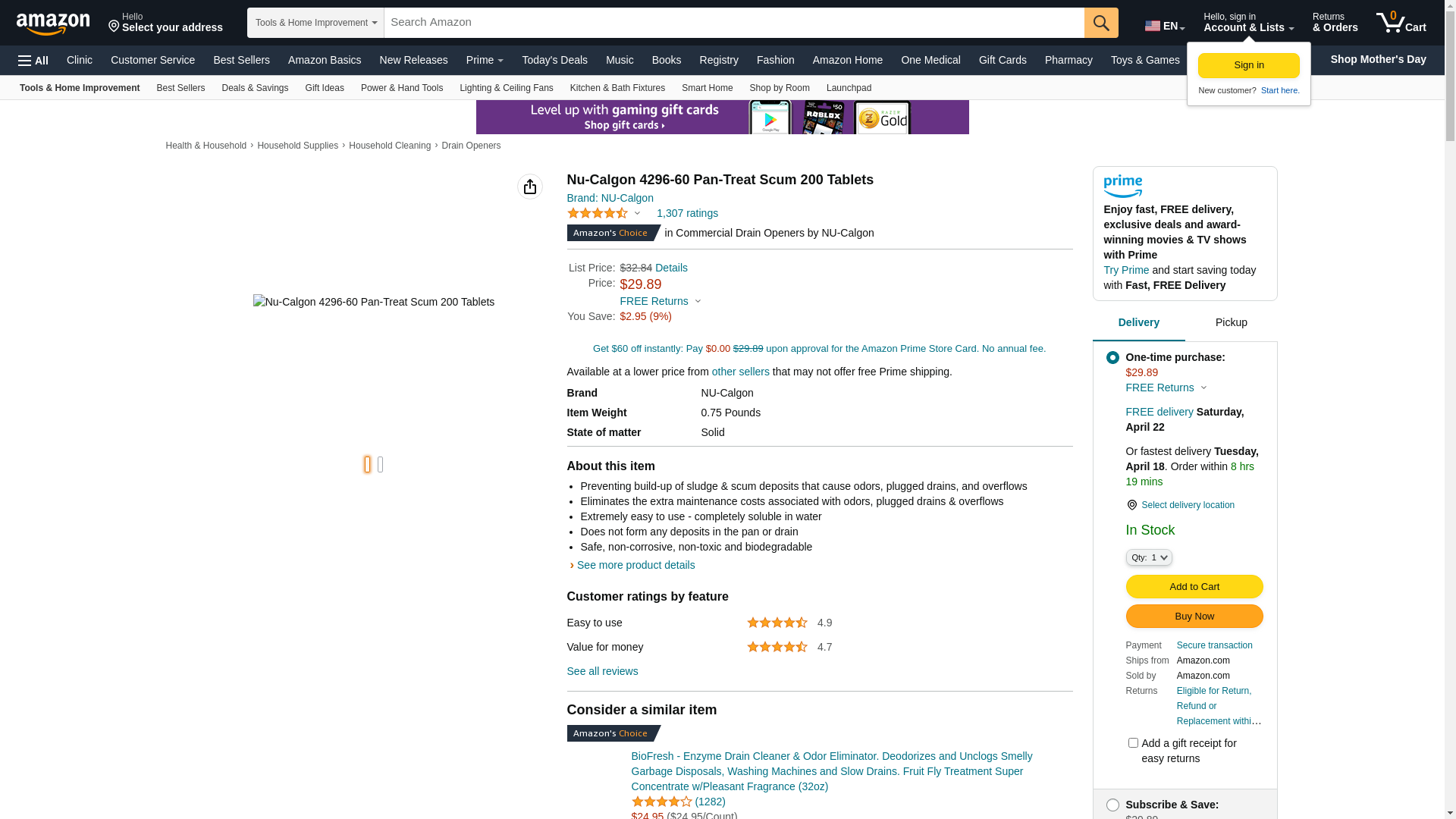1456x819 pixels.
Task: Click the share icon on the product image
Action: 530,187
